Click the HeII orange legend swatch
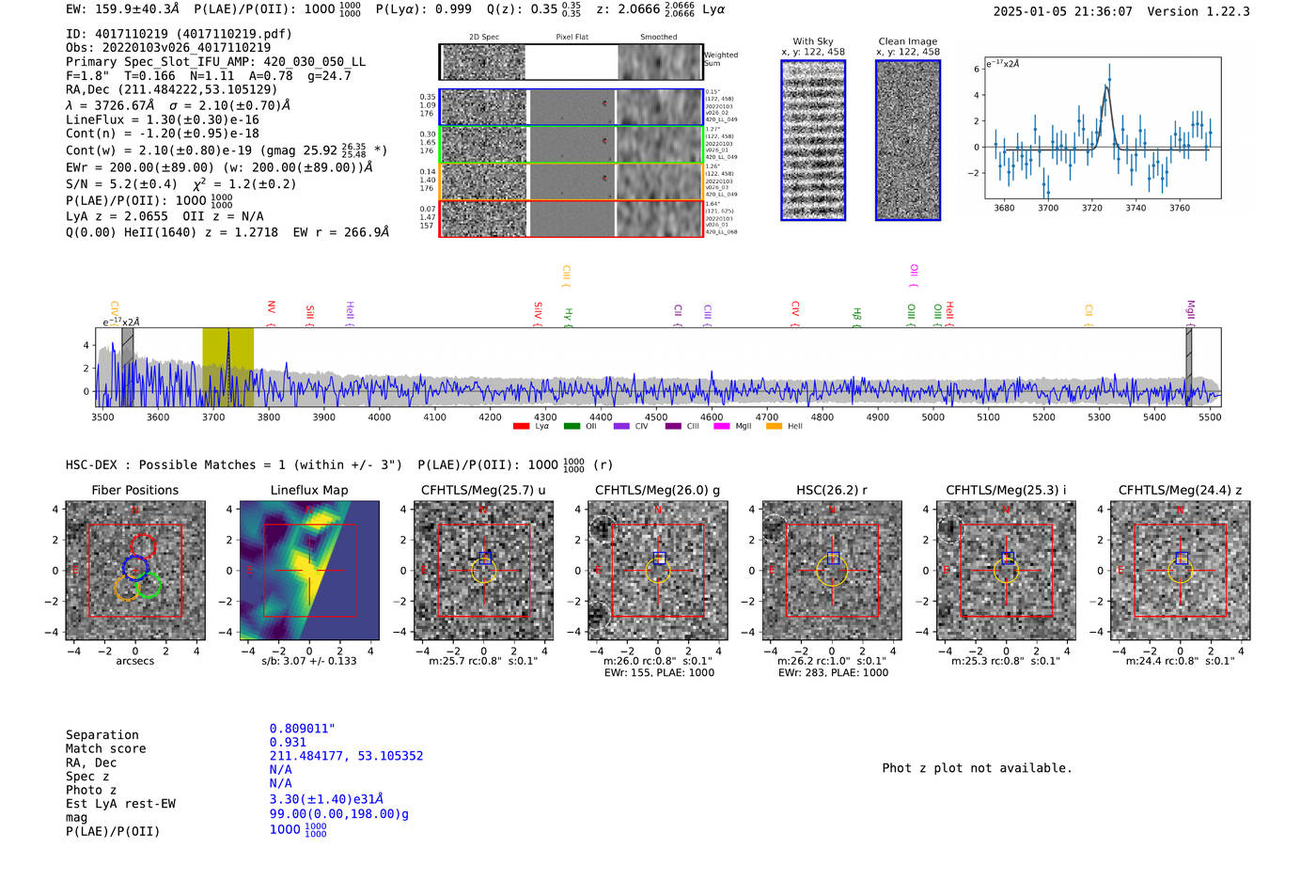Image resolution: width=1316 pixels, height=896 pixels. click(x=775, y=427)
